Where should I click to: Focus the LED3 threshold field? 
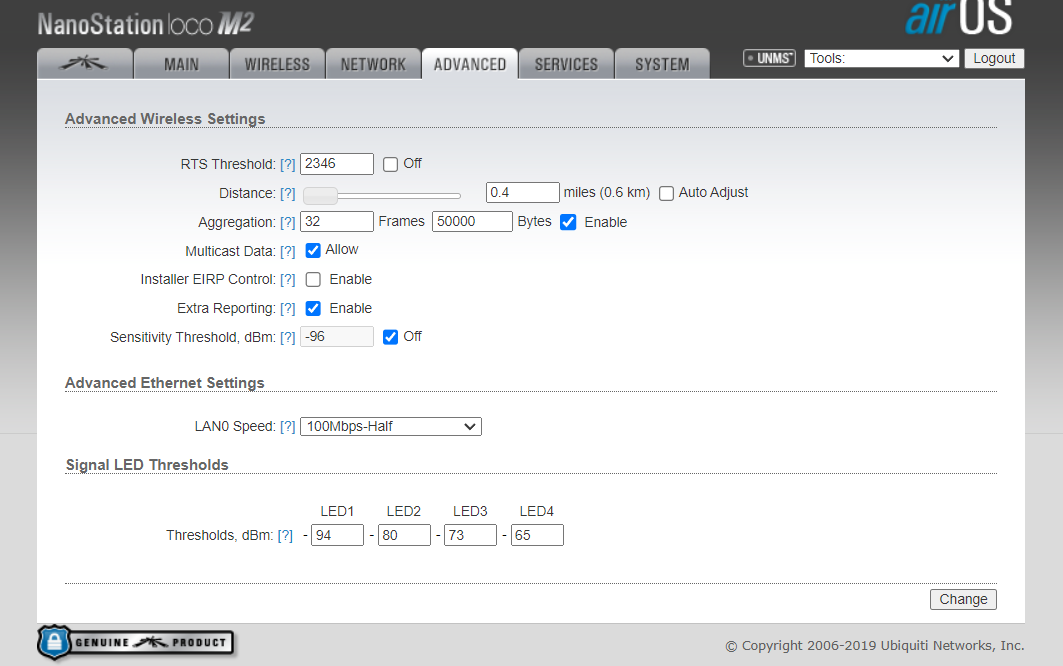470,535
